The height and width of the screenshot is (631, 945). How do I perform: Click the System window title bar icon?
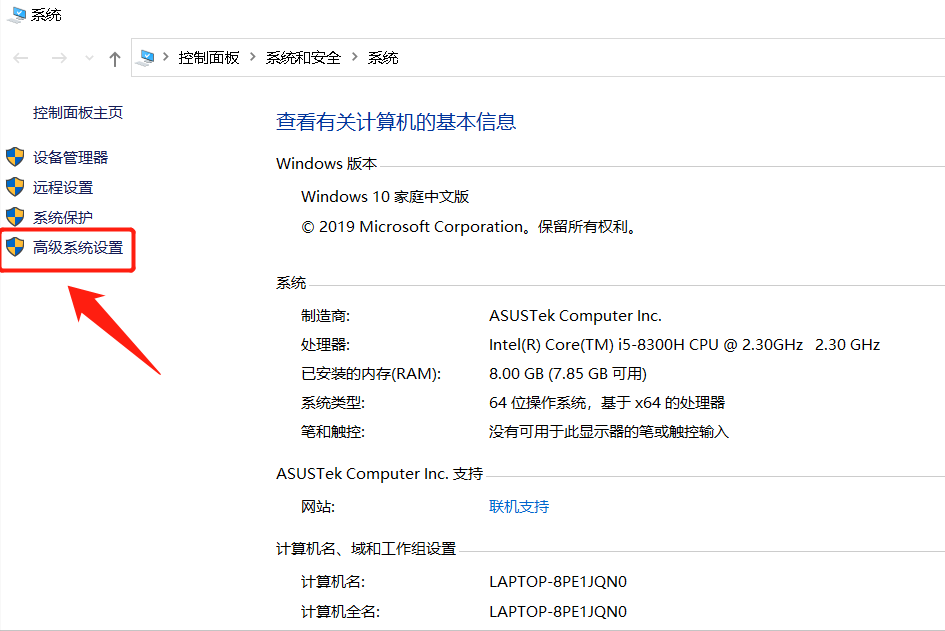point(17,14)
